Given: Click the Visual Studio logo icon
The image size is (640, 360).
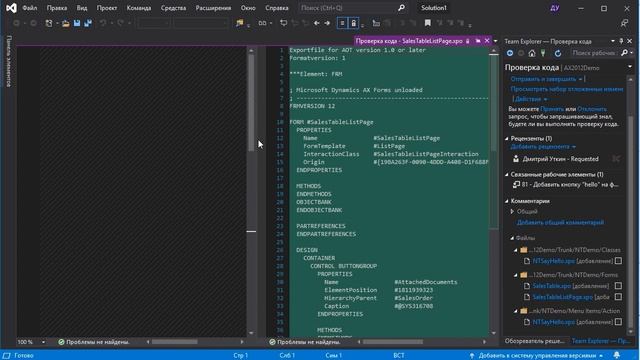Looking at the screenshot, I should click(11, 8).
